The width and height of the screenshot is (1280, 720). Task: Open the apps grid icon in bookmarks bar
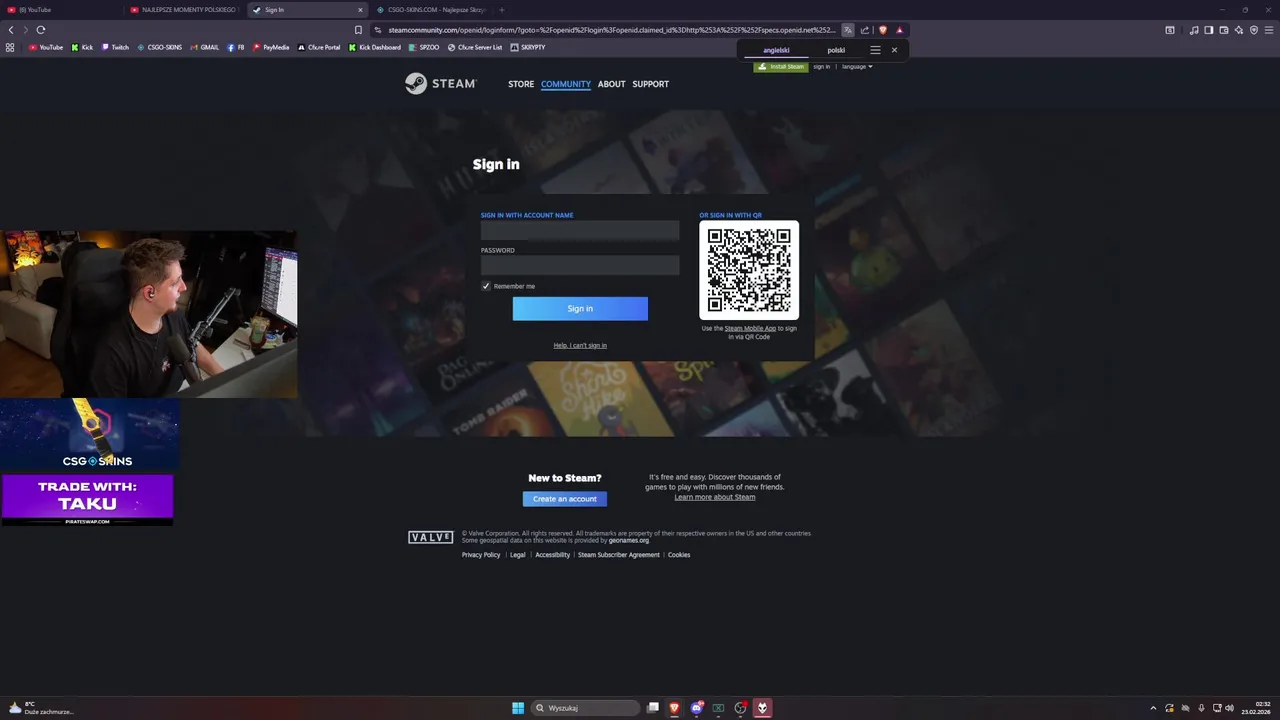pos(10,47)
